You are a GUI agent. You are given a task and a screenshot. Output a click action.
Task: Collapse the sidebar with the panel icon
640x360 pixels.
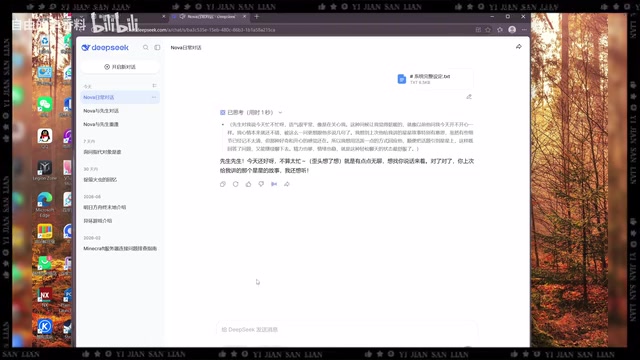coord(157,47)
